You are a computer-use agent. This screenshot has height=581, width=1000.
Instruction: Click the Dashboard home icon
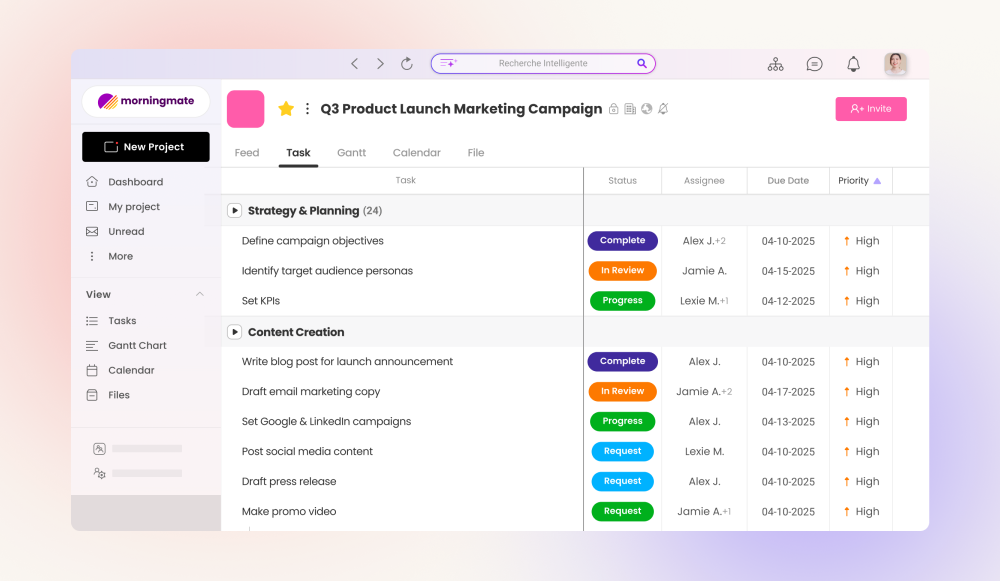click(x=92, y=182)
